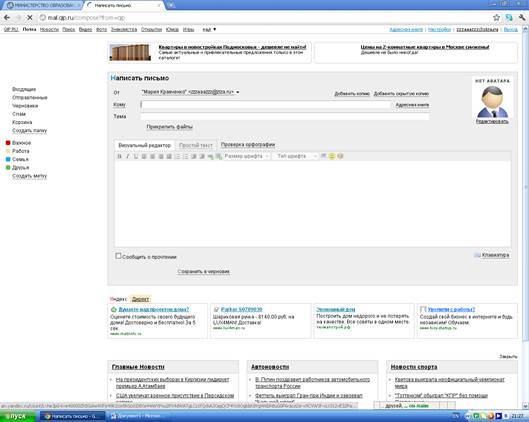
Task: Click the Windows Пуск start button
Action: coord(18,416)
